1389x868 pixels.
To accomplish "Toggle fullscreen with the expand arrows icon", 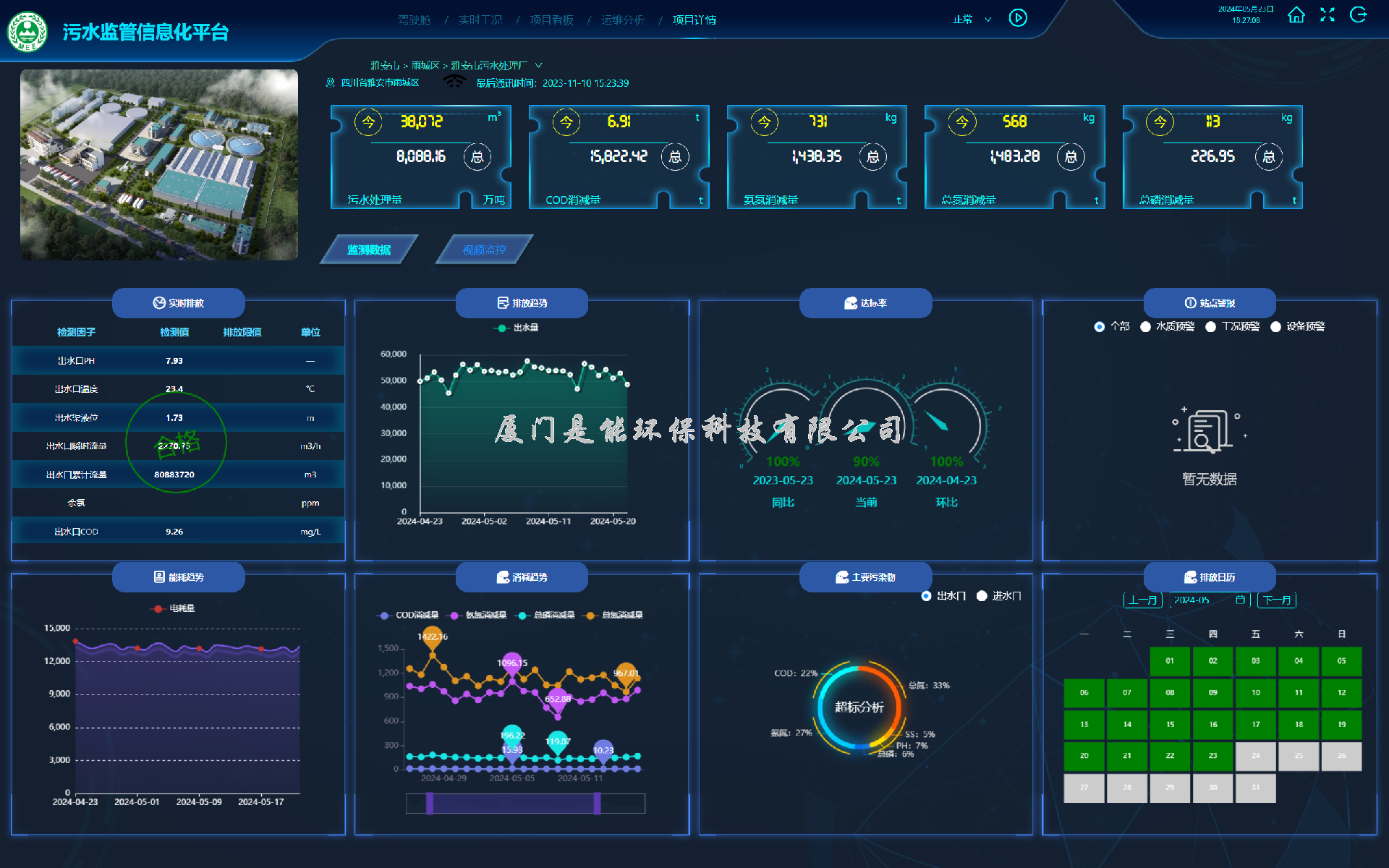I will click(x=1327, y=15).
